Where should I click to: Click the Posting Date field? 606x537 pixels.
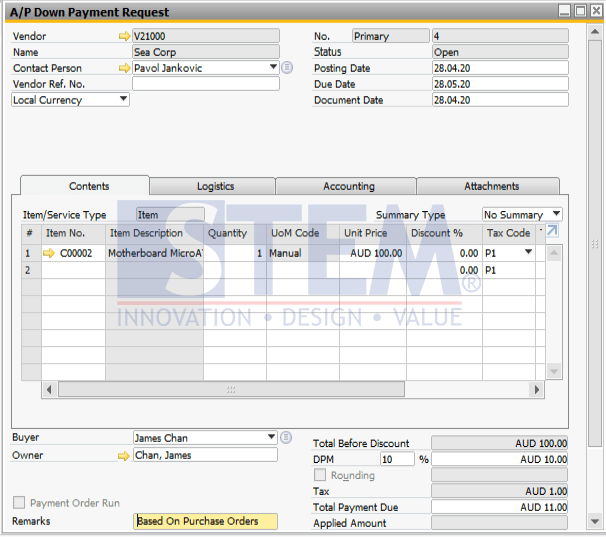click(500, 68)
